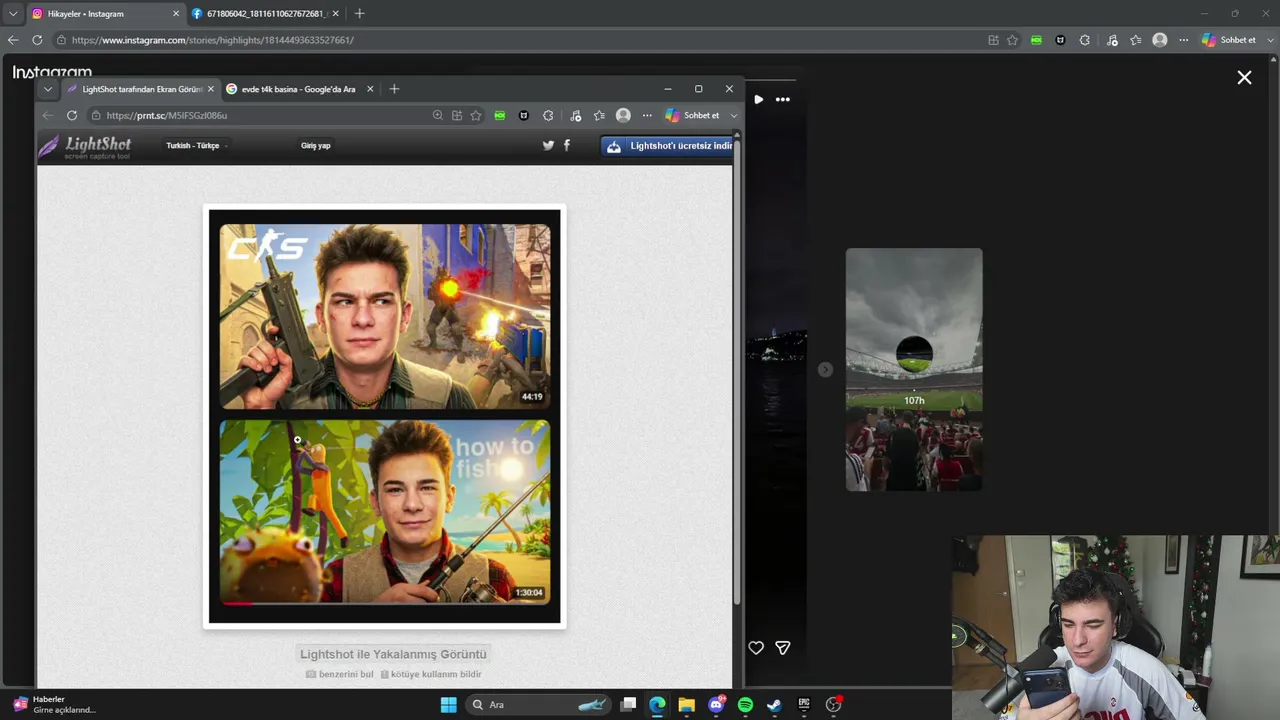Click the LightShot logo
The image size is (1280, 720).
85,147
